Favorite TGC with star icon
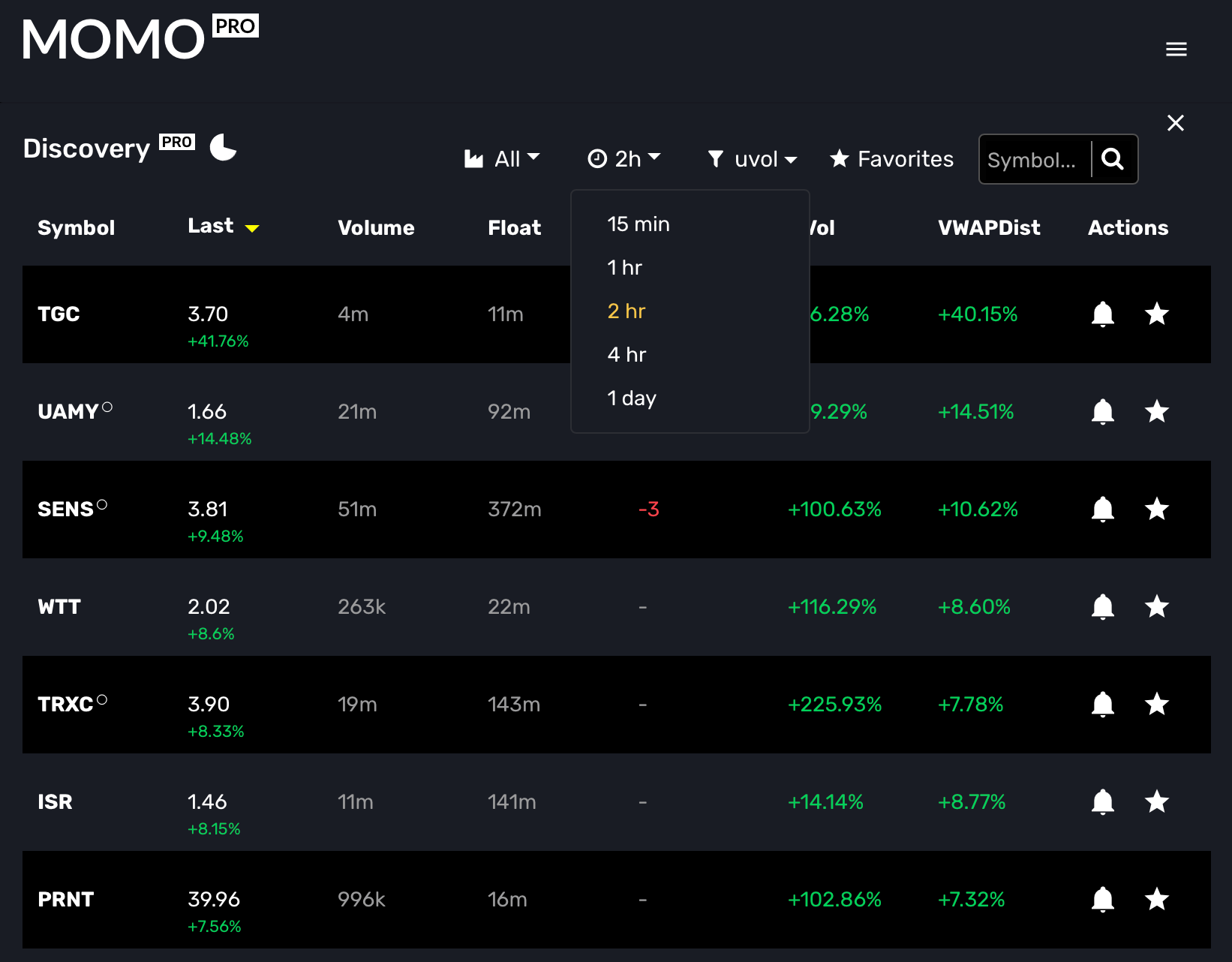The height and width of the screenshot is (962, 1232). tap(1157, 314)
